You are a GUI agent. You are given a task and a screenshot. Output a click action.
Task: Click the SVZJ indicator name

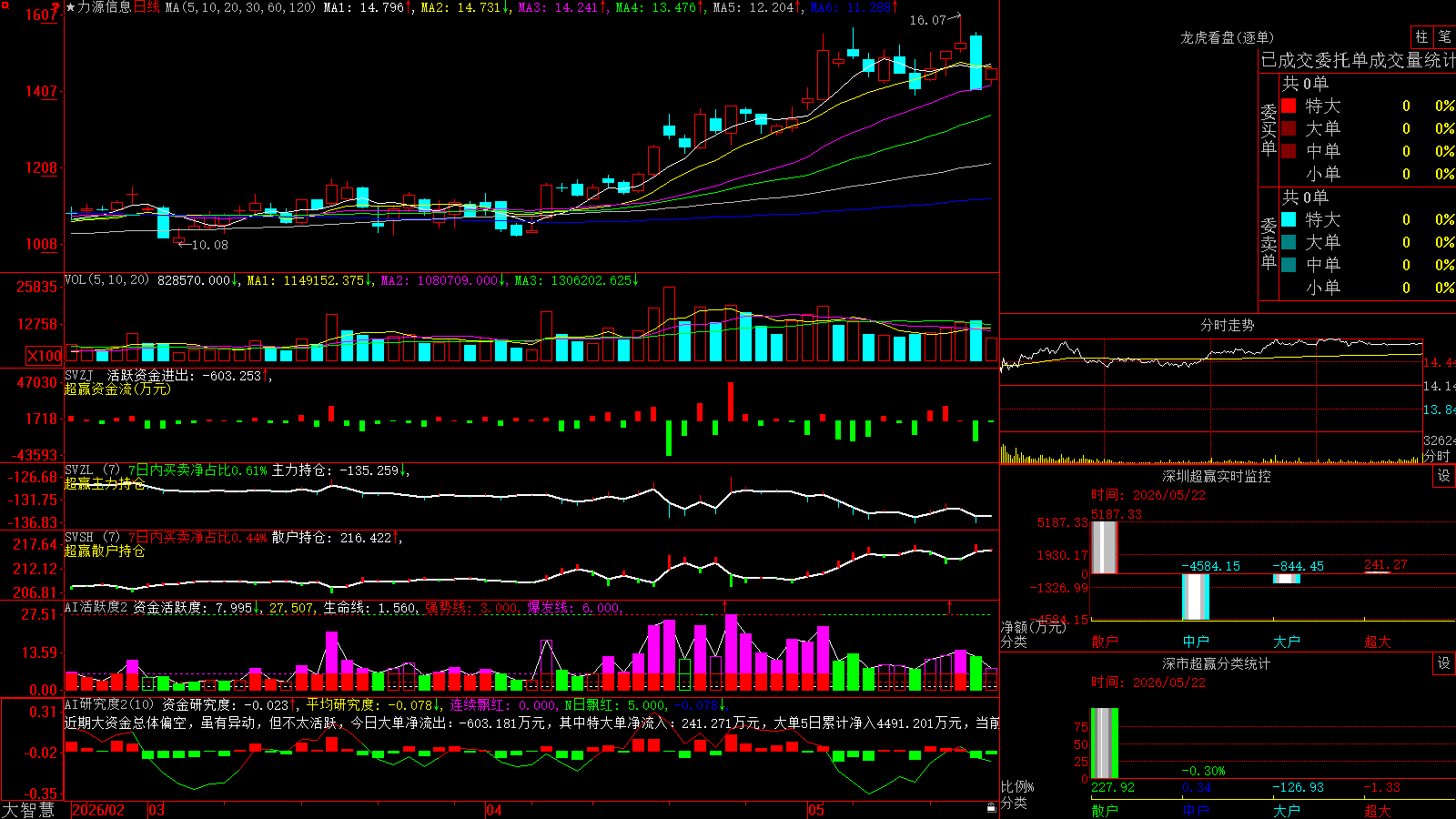click(x=79, y=375)
